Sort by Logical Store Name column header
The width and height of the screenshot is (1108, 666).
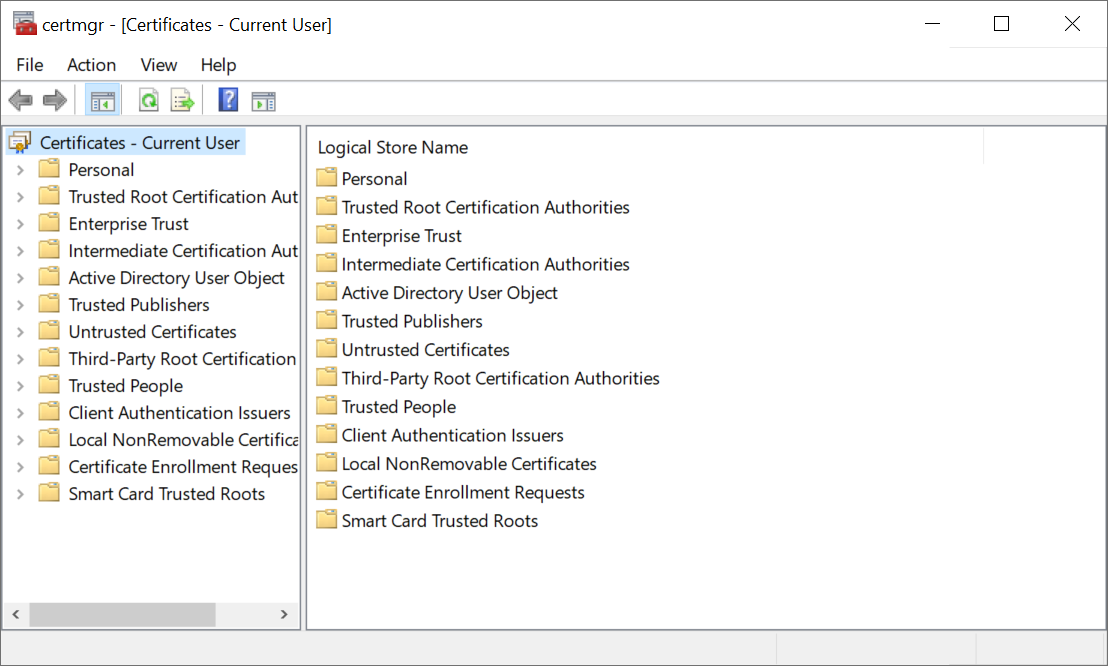coord(393,147)
